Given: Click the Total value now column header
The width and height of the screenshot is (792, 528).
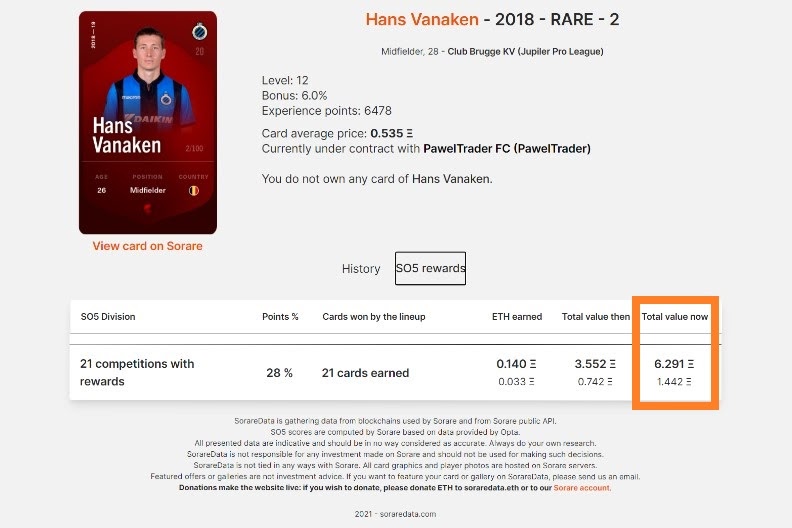Looking at the screenshot, I should [x=675, y=317].
